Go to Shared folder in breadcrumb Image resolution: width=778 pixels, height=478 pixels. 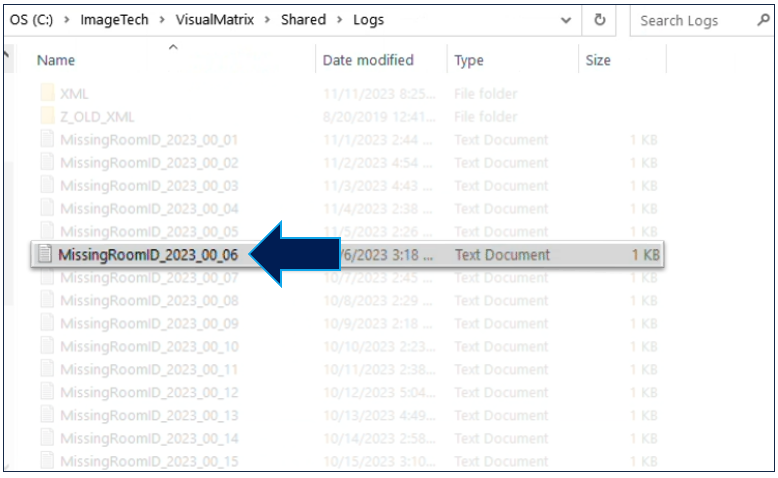[303, 20]
